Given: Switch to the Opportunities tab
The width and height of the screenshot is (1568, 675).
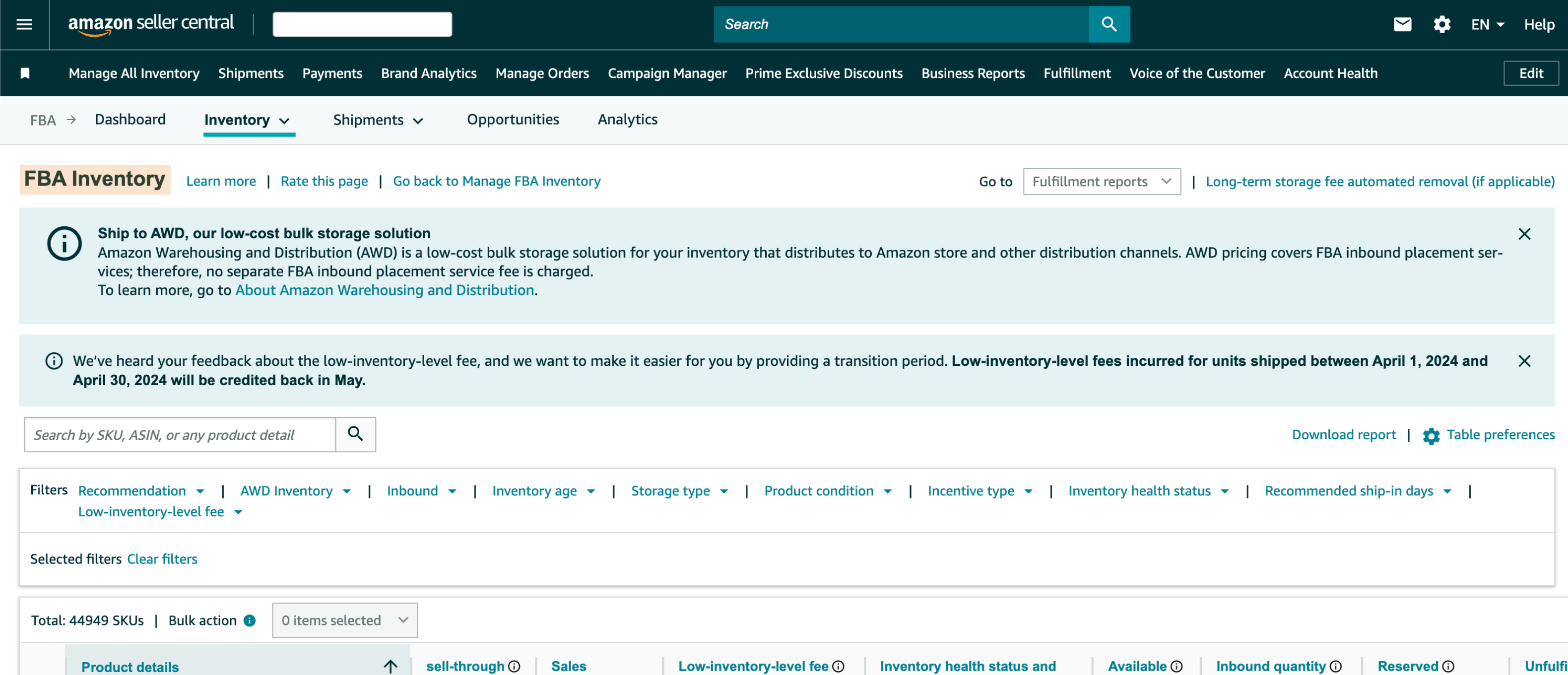Looking at the screenshot, I should pos(513,119).
